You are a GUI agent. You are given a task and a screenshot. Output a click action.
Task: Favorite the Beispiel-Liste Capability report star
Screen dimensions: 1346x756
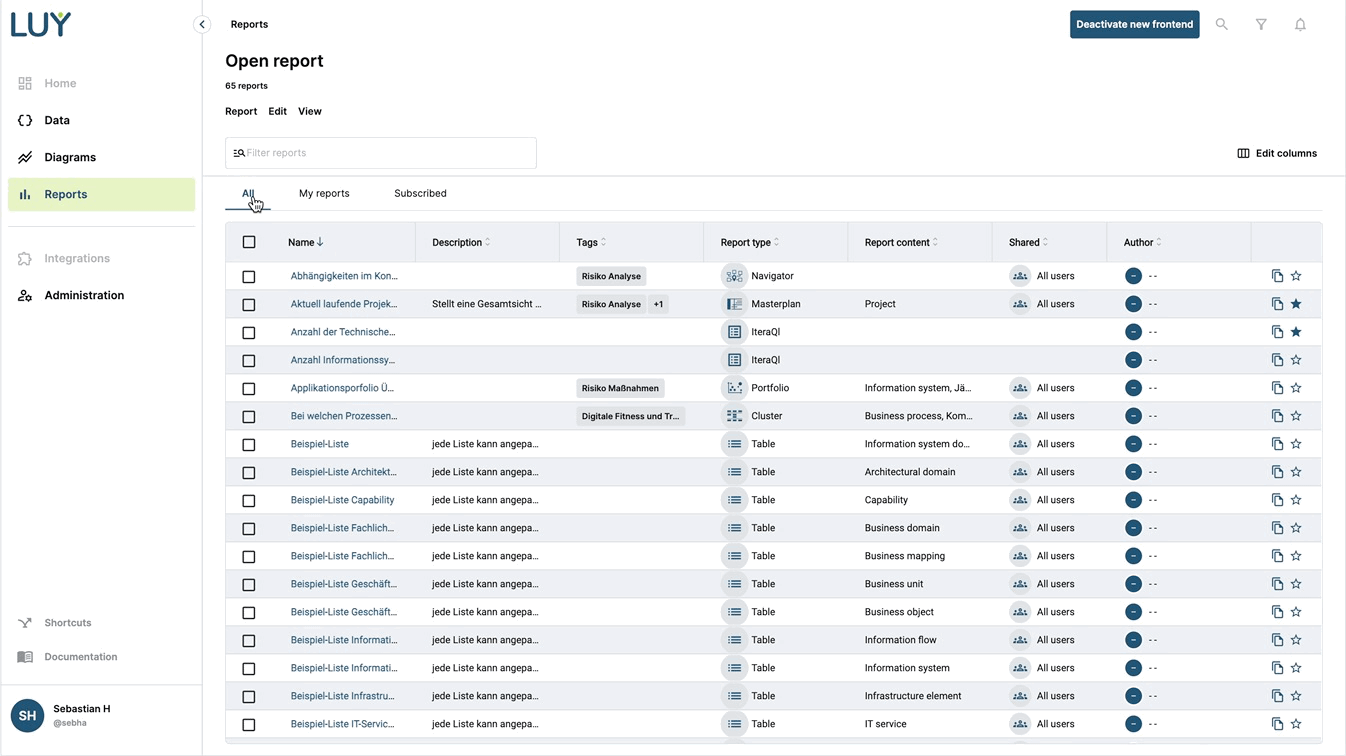coord(1296,500)
